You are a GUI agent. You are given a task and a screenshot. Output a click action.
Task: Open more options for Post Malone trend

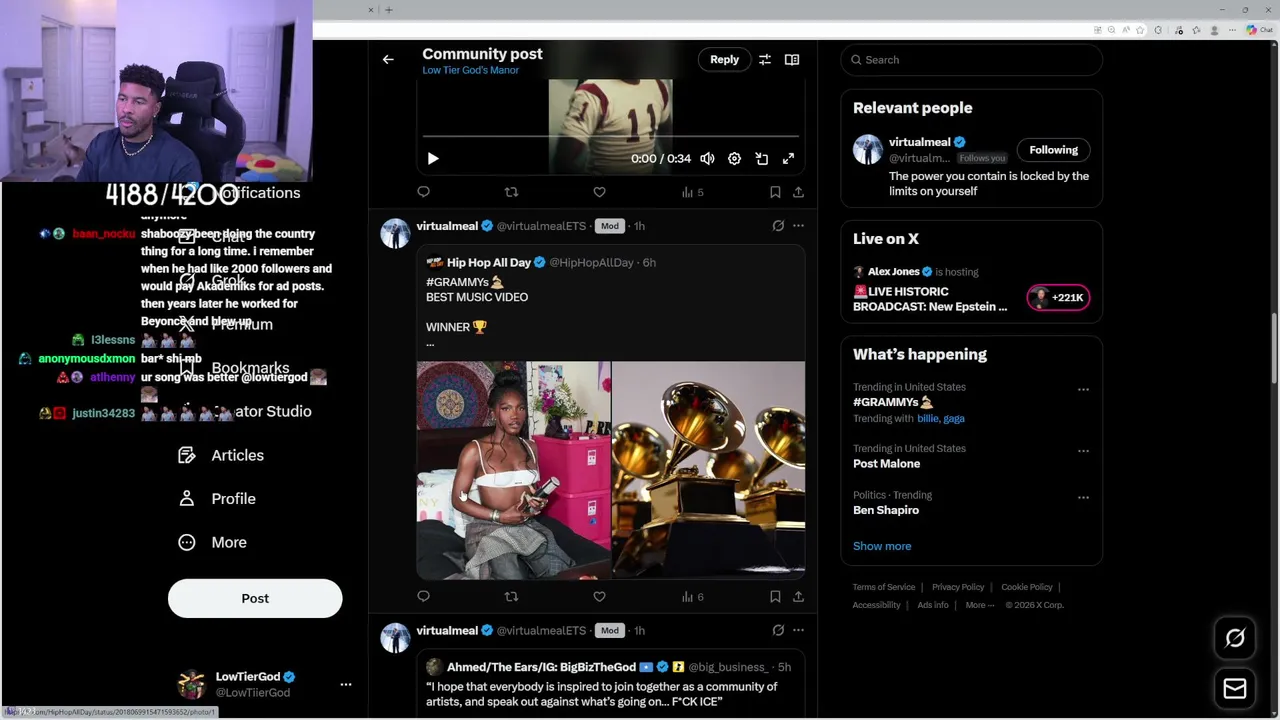[1083, 451]
